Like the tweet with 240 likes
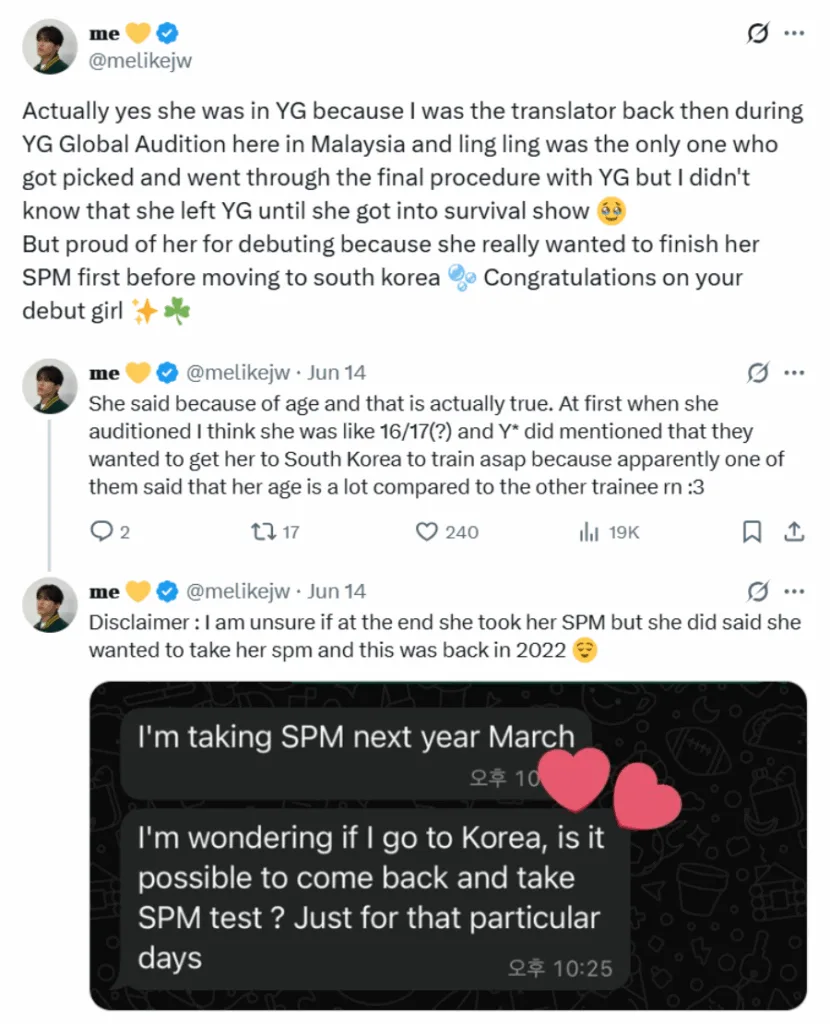The image size is (830, 1024). tap(427, 532)
